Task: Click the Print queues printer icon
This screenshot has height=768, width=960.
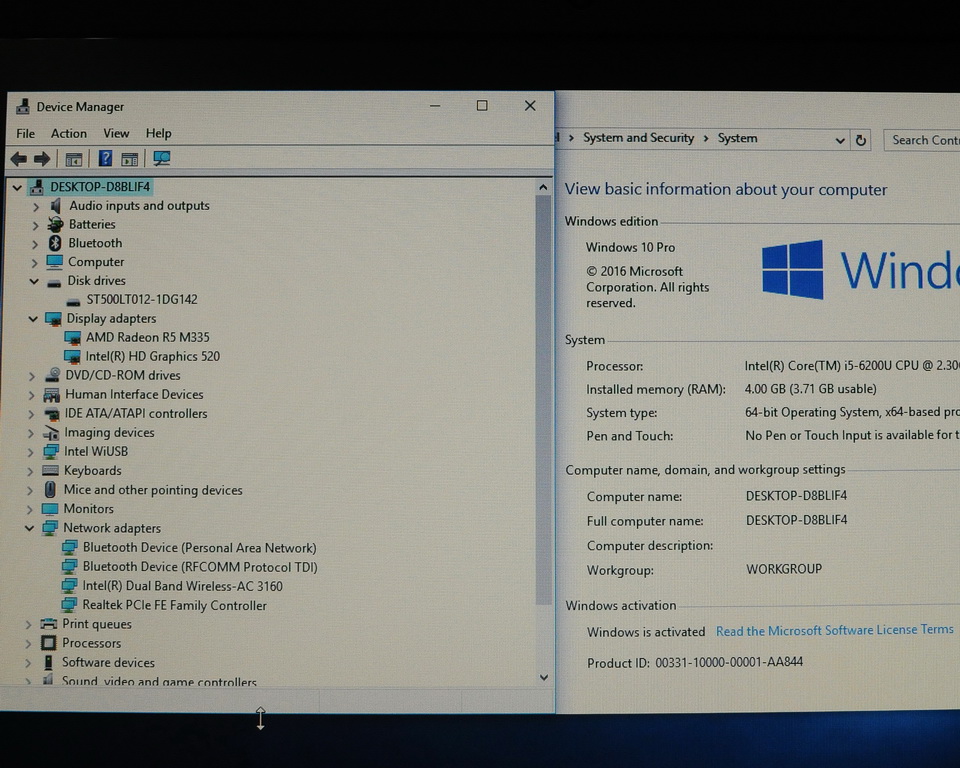Action: coord(49,623)
